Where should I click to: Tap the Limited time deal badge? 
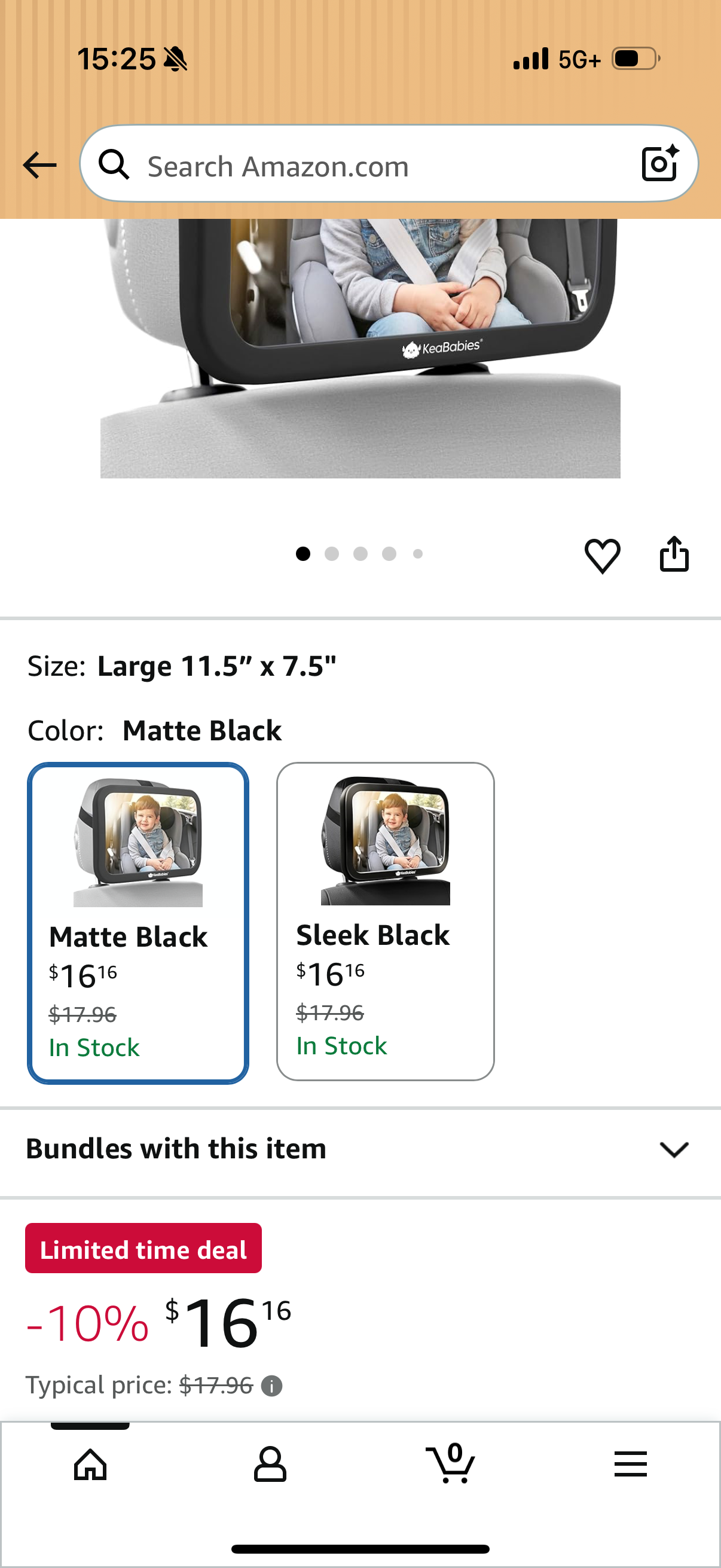tap(143, 1248)
